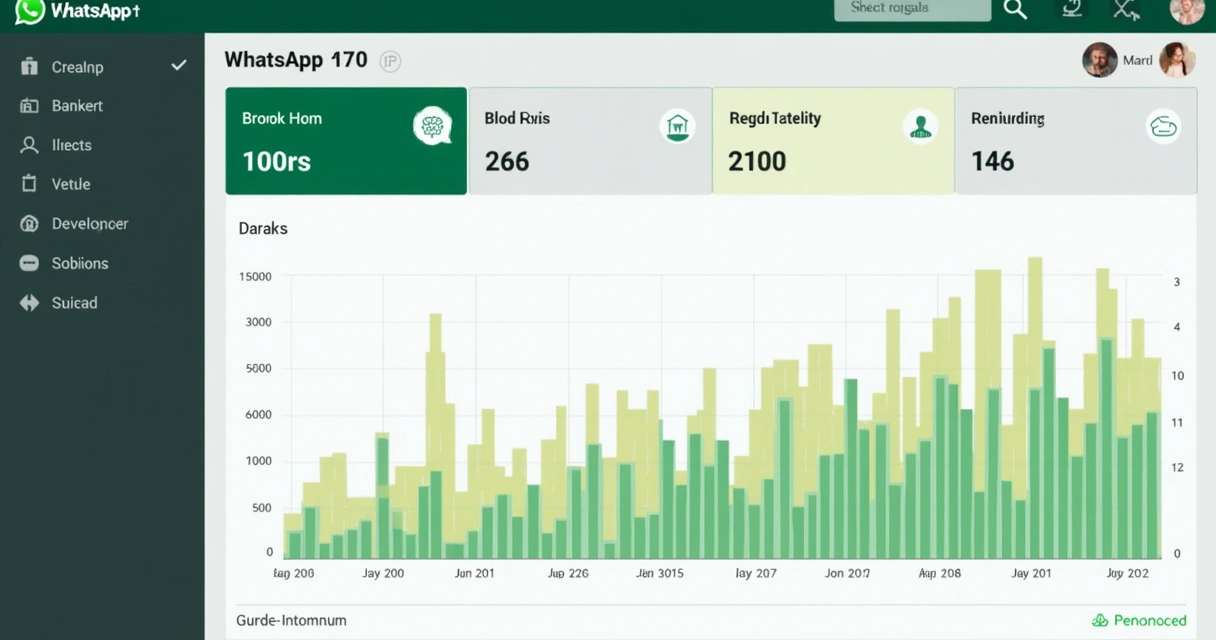Click the '15000' y-axis label
Image resolution: width=1216 pixels, height=640 pixels.
click(x=256, y=276)
